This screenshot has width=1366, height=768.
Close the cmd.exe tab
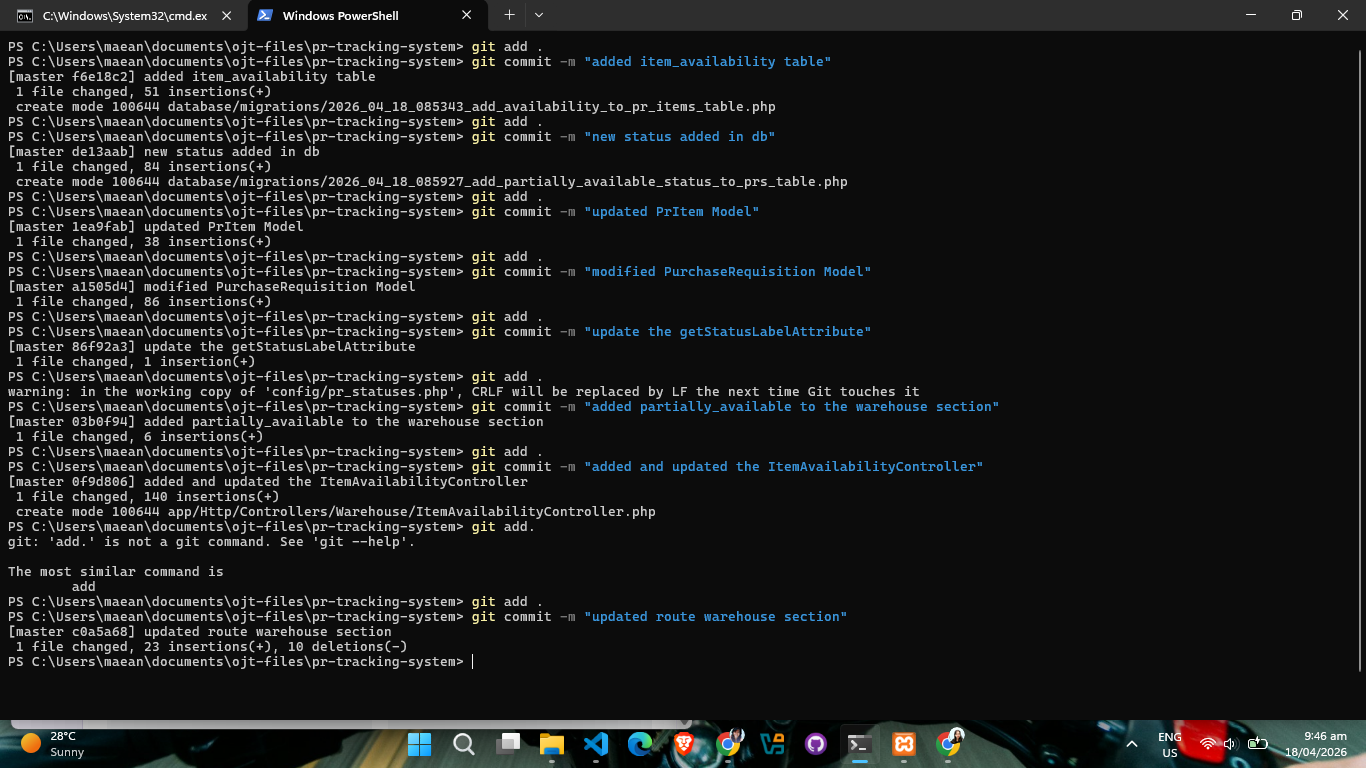pos(227,16)
